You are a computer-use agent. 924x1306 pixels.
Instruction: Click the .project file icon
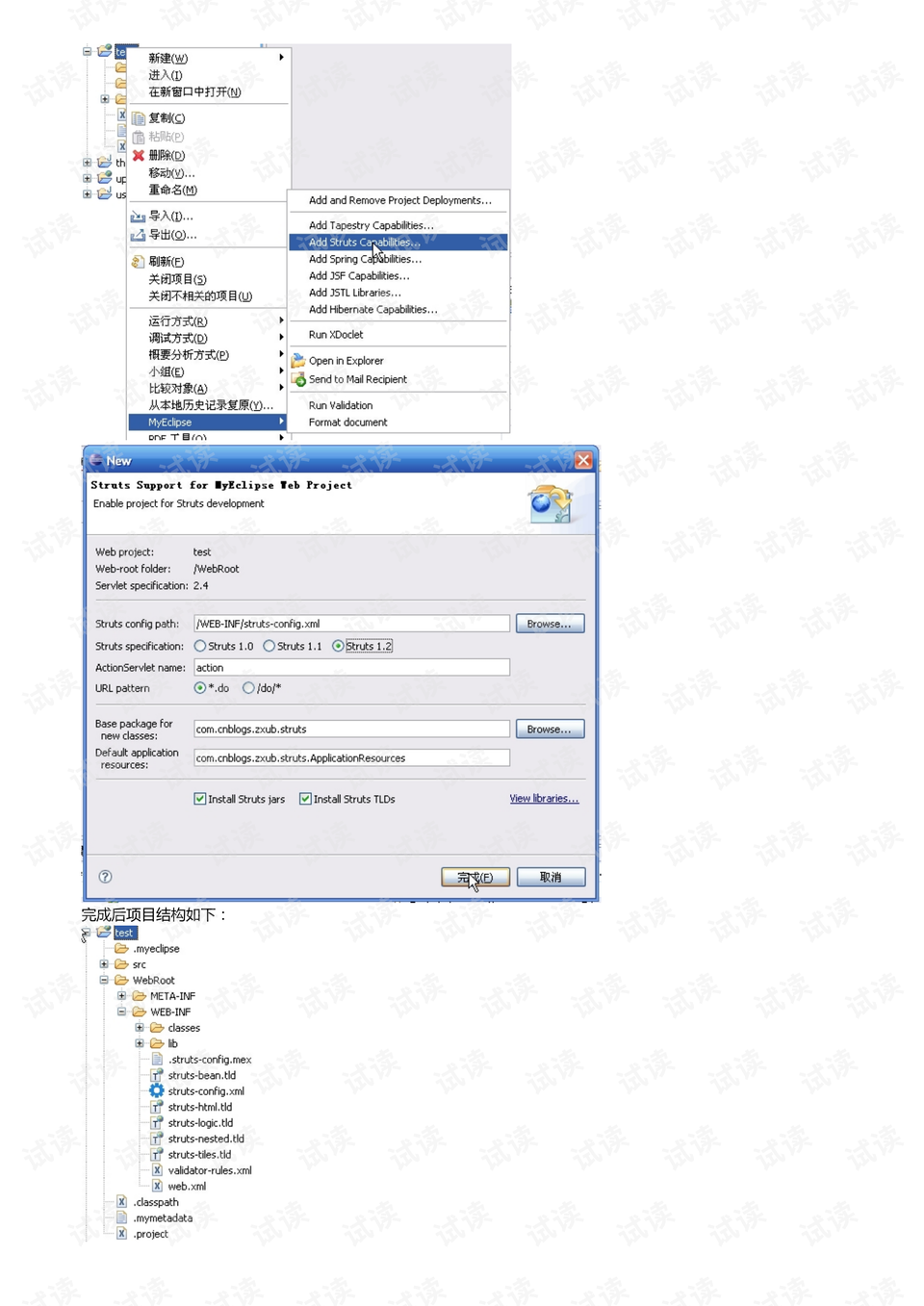point(121,1234)
